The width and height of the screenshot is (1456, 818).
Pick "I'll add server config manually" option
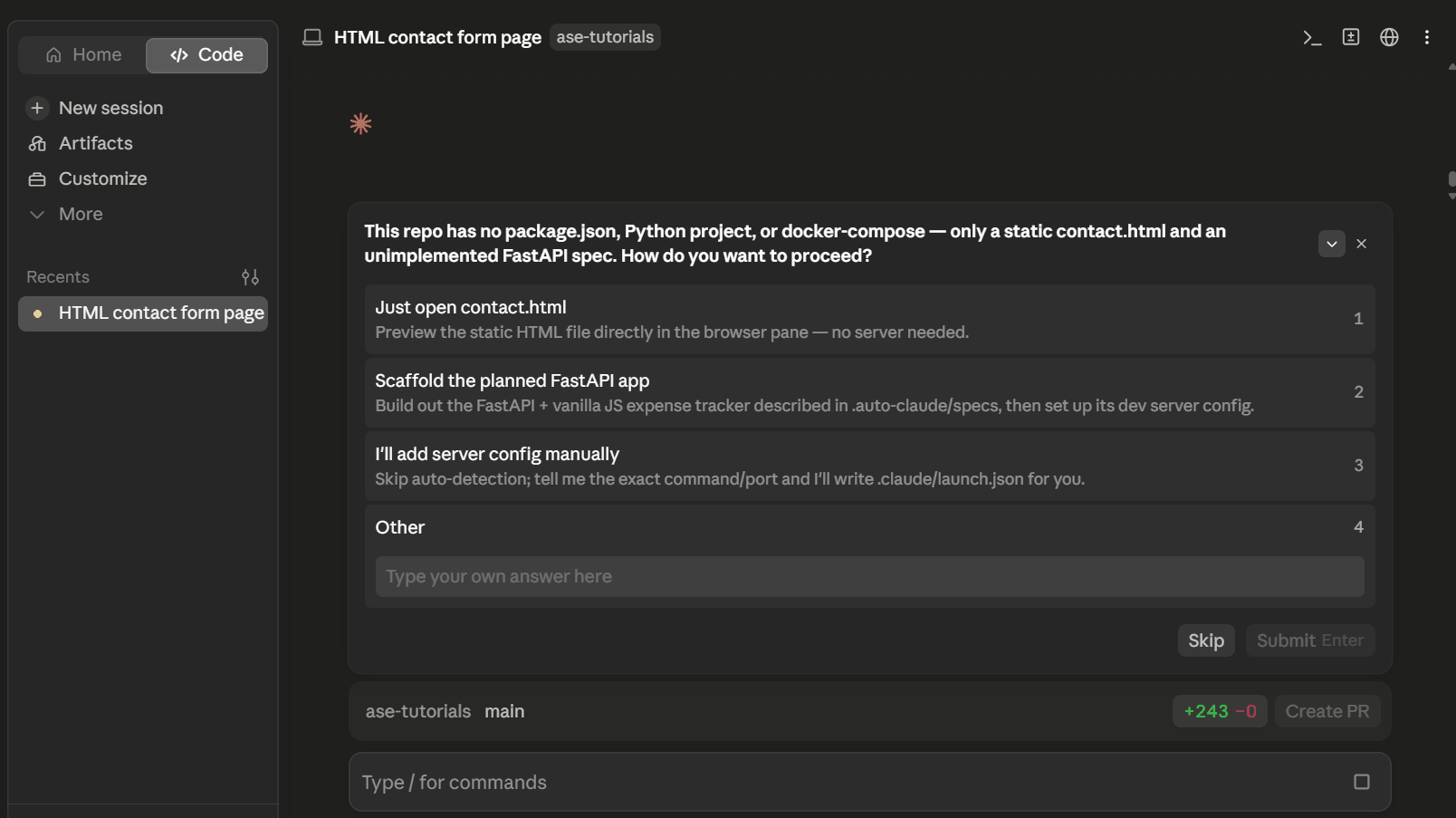[869, 466]
